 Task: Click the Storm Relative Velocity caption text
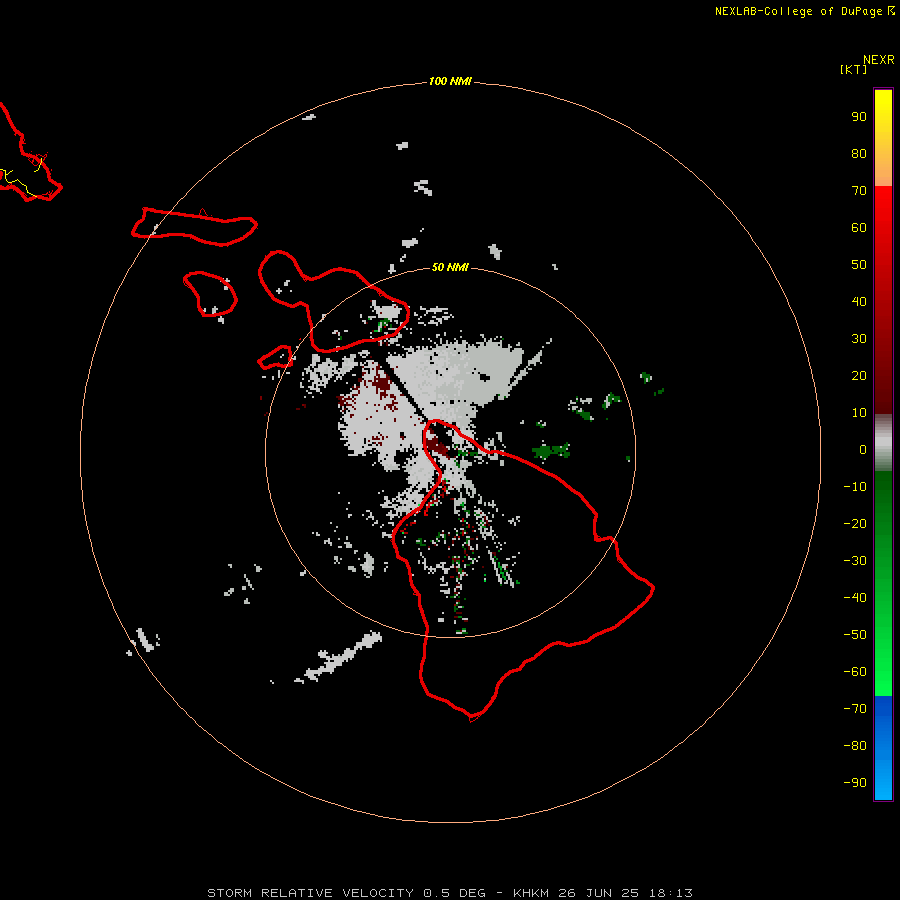click(450, 893)
